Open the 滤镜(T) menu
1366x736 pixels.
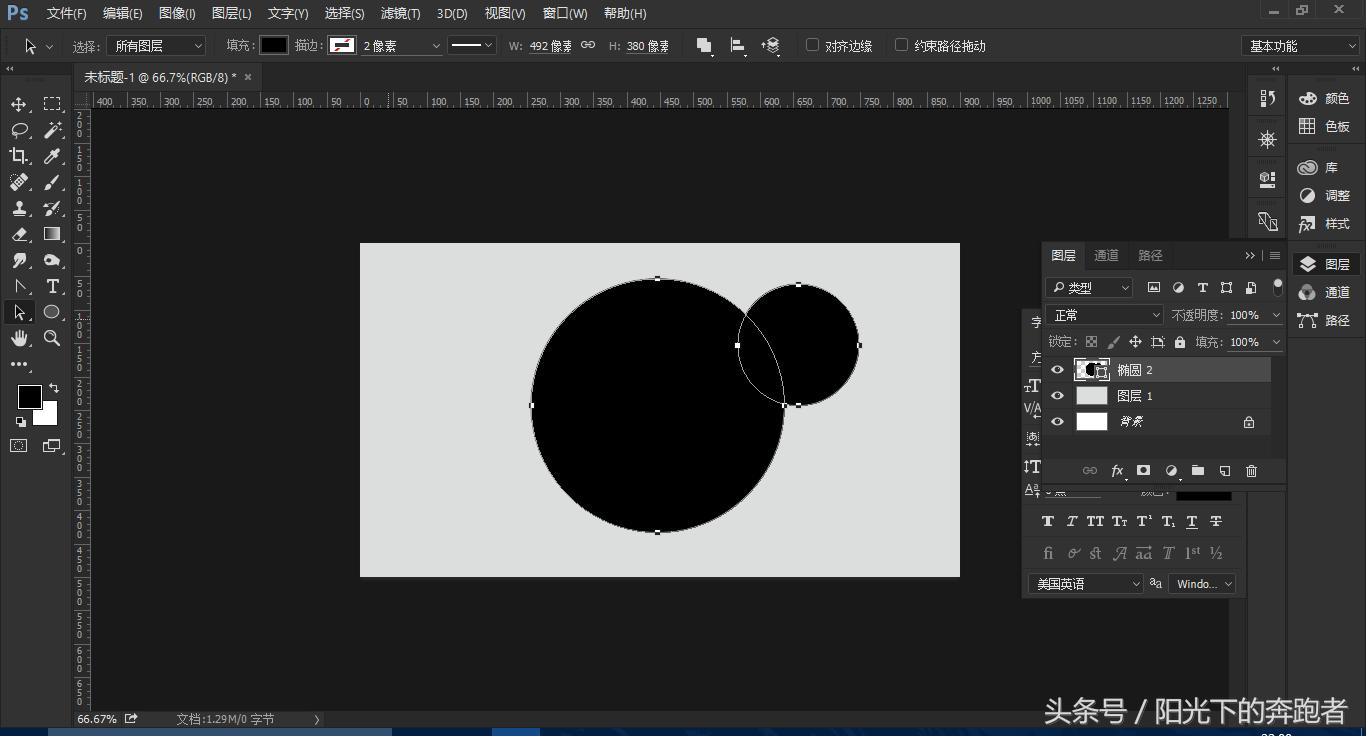tap(400, 13)
